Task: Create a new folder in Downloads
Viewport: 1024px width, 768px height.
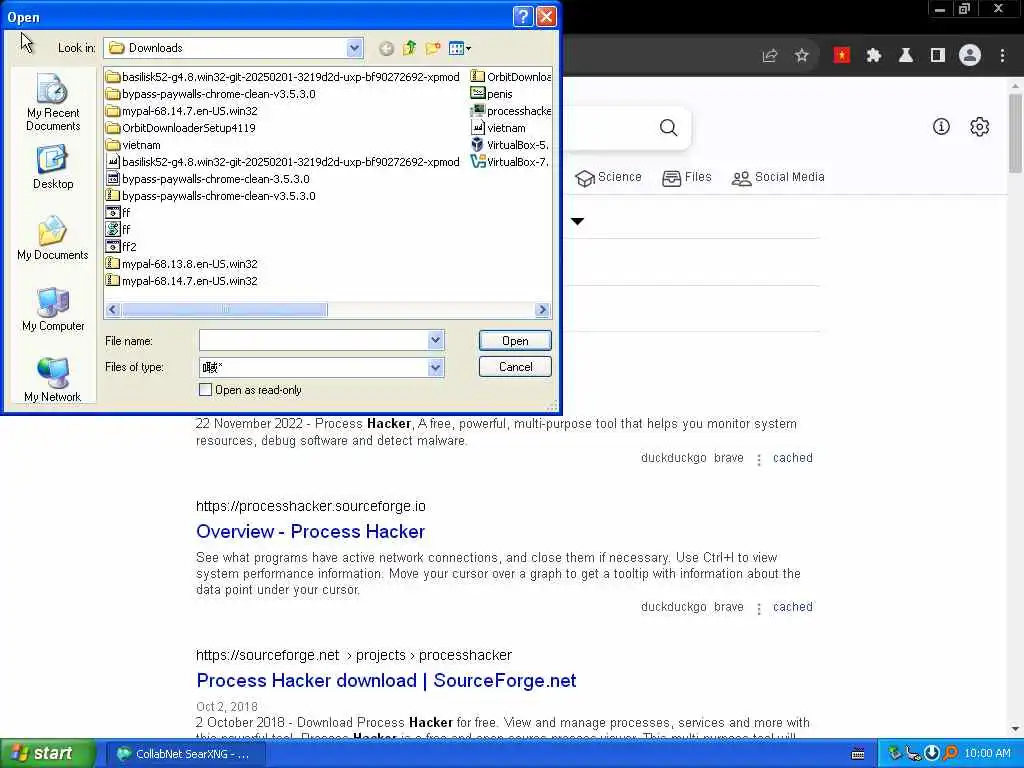Action: pos(432,48)
